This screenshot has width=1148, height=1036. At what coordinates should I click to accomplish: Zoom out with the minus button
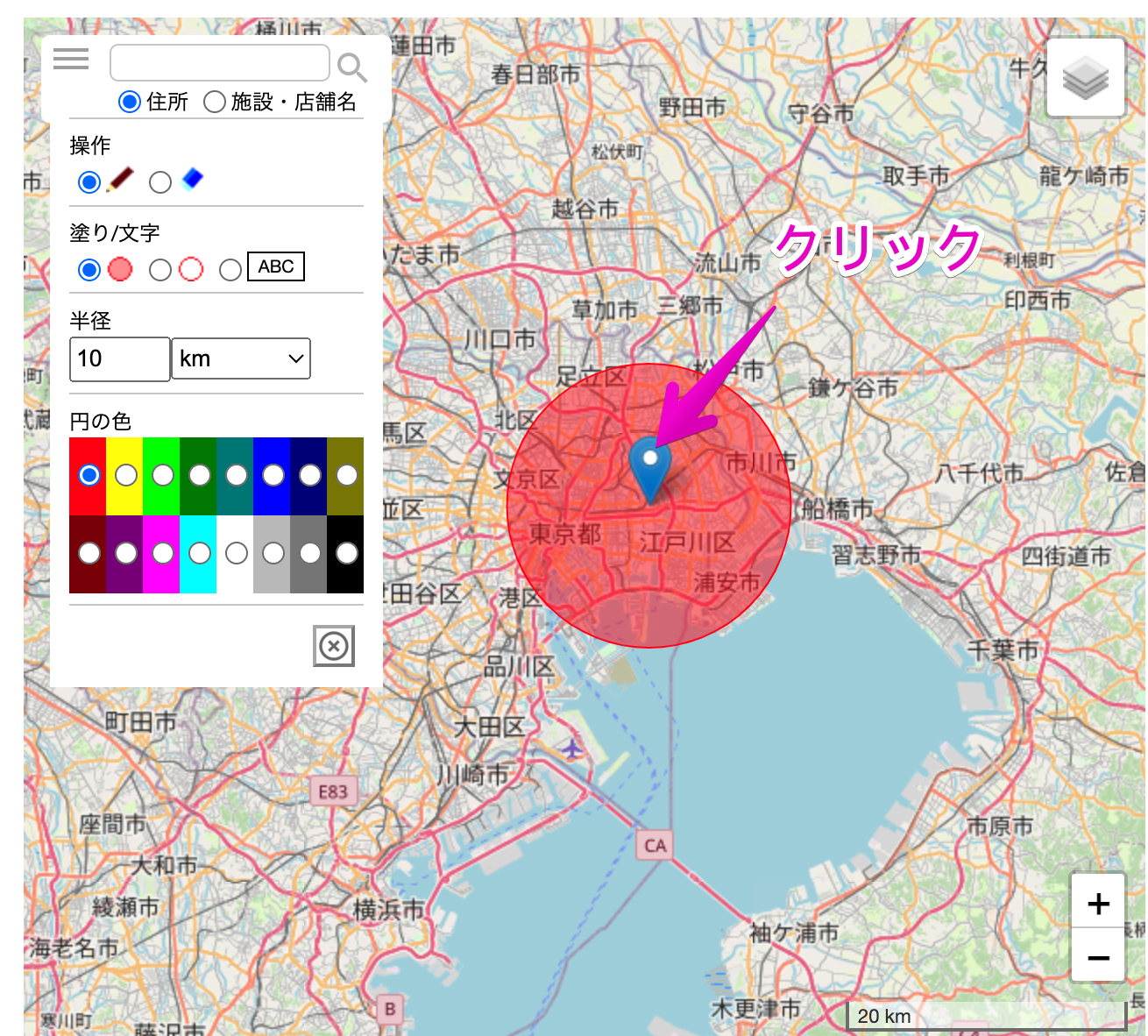pyautogui.click(x=1098, y=957)
